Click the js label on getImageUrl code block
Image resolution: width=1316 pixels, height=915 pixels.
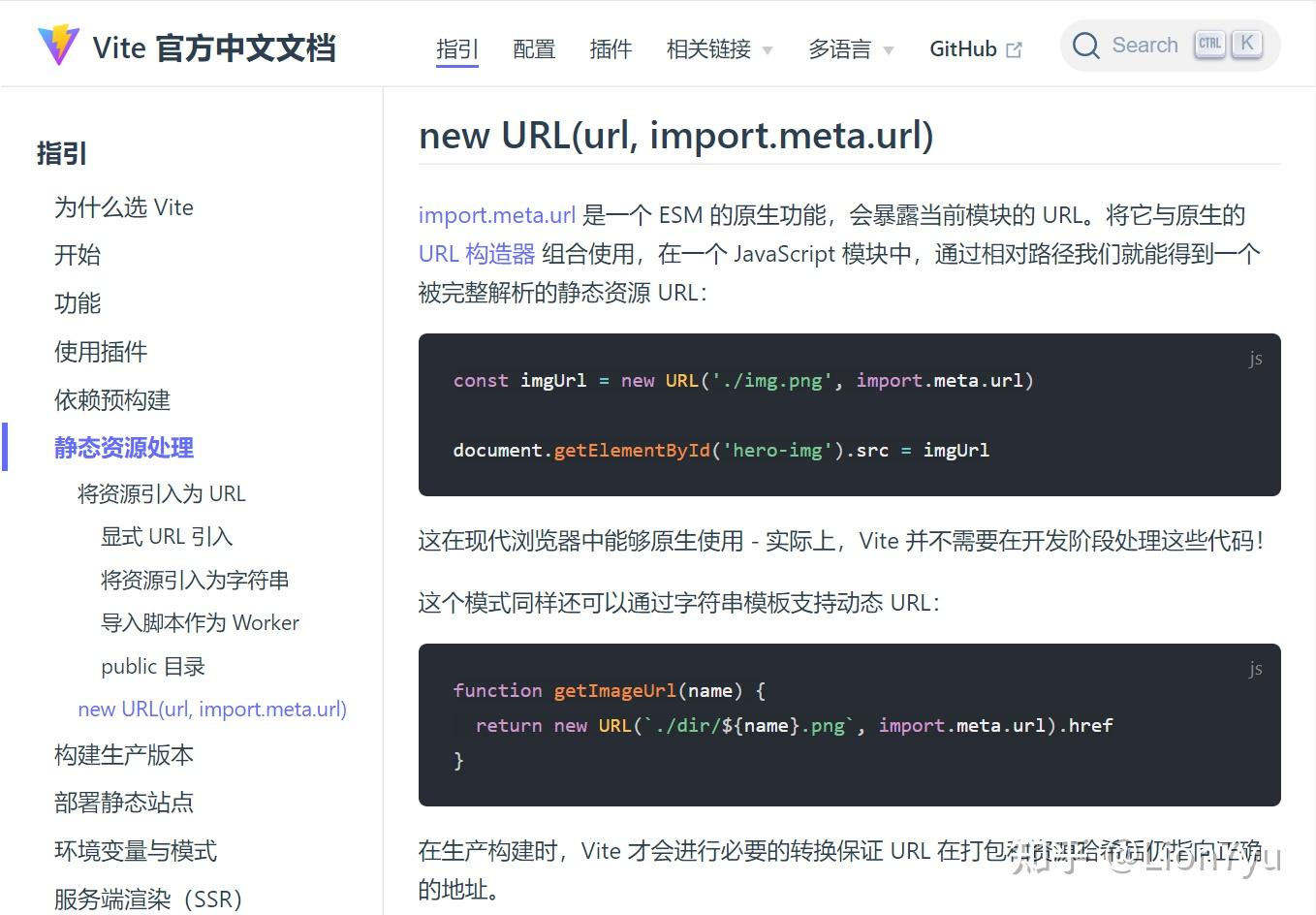pyautogui.click(x=1255, y=669)
